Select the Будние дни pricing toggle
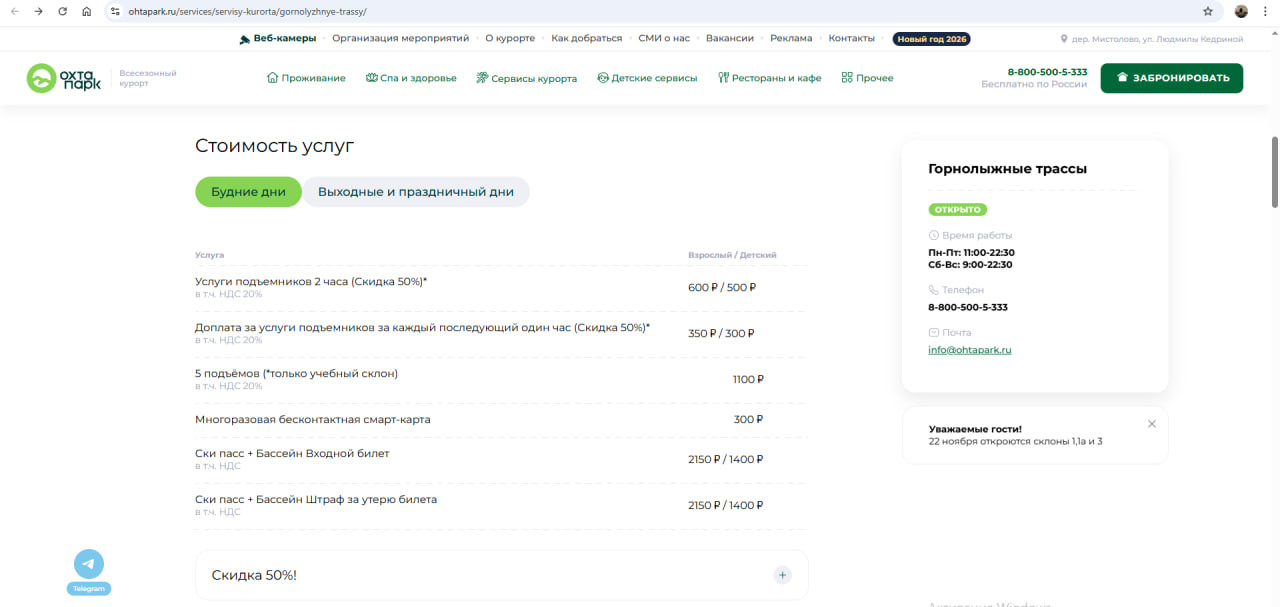 248,192
